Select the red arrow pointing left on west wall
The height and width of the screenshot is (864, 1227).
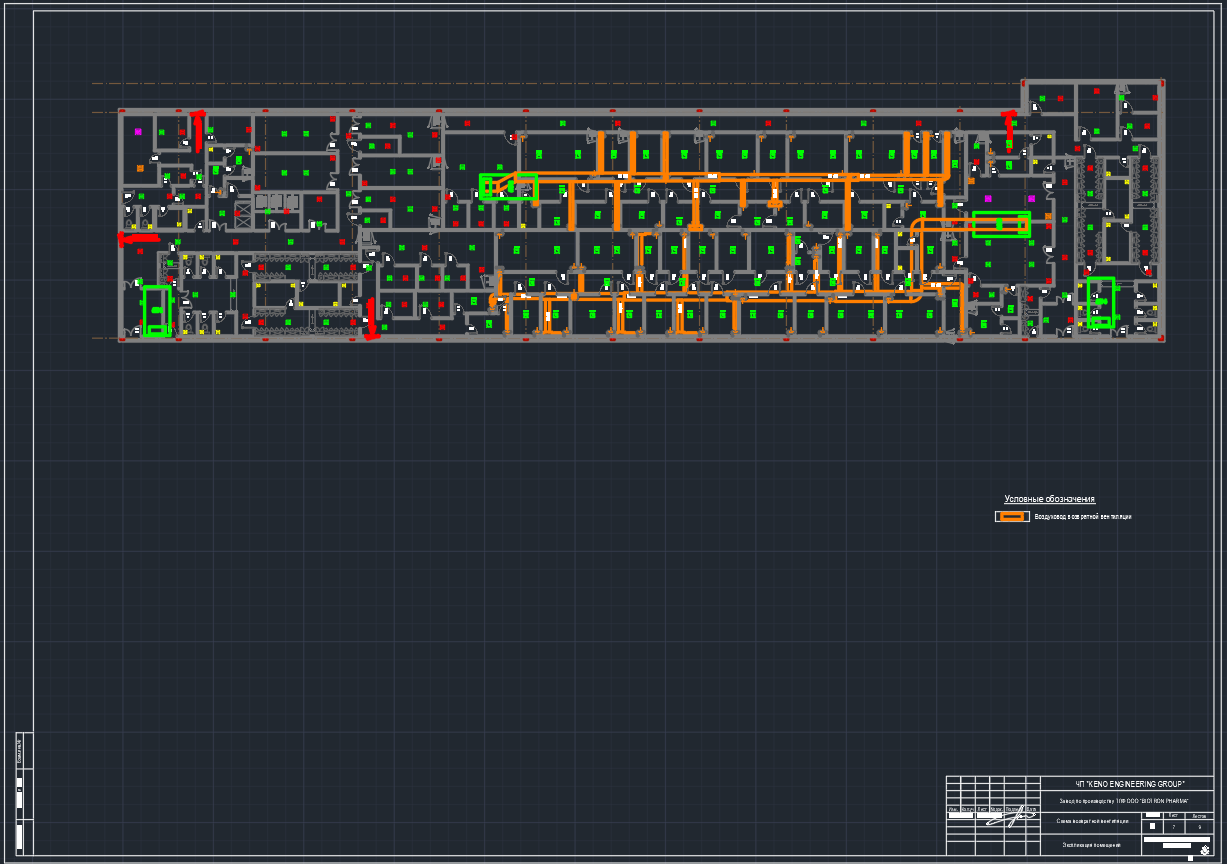(x=139, y=238)
